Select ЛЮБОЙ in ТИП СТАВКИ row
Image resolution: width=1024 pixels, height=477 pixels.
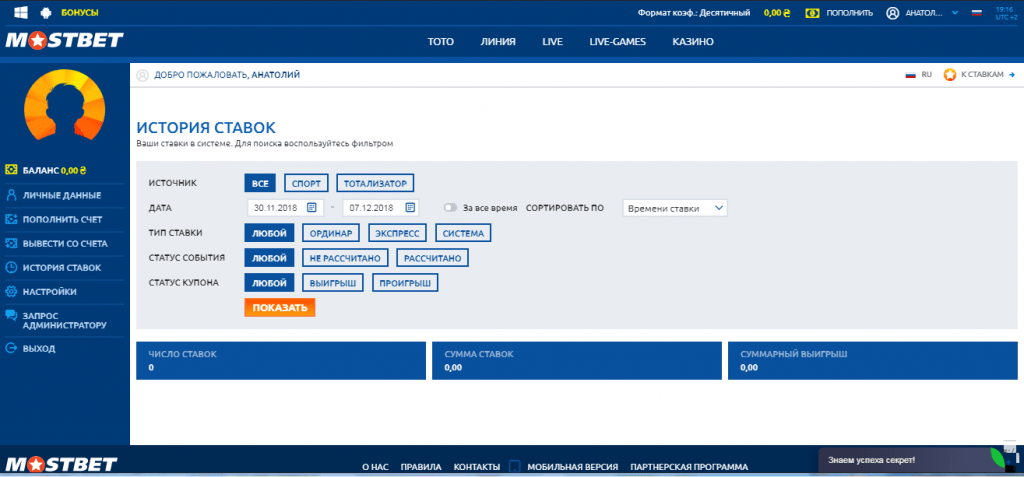(269, 233)
